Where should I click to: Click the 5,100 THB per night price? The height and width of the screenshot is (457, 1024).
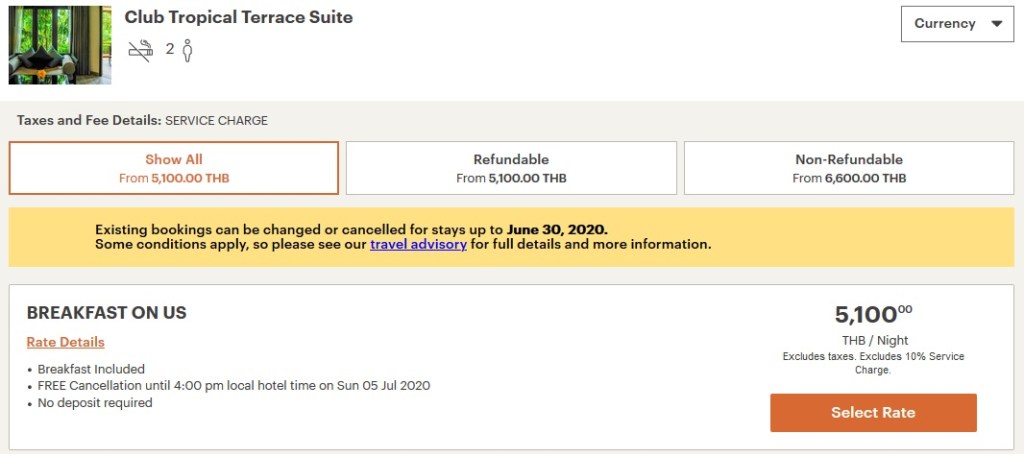[874, 315]
